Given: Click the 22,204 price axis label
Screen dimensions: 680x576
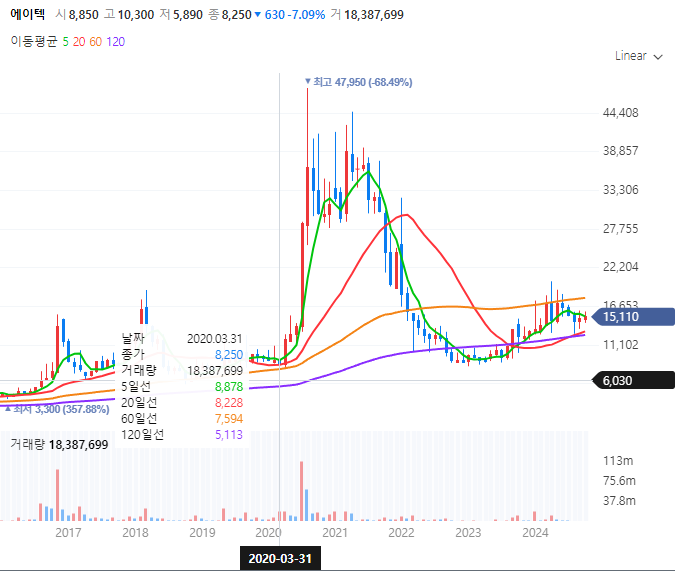Looking at the screenshot, I should 621,267.
